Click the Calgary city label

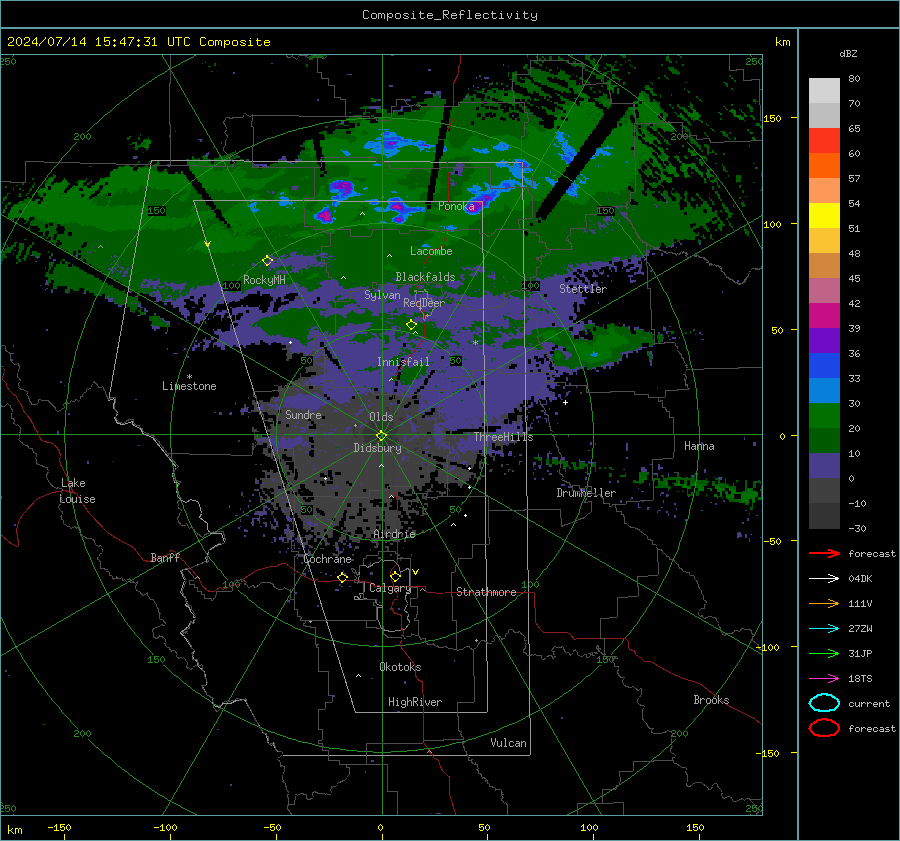pos(390,588)
